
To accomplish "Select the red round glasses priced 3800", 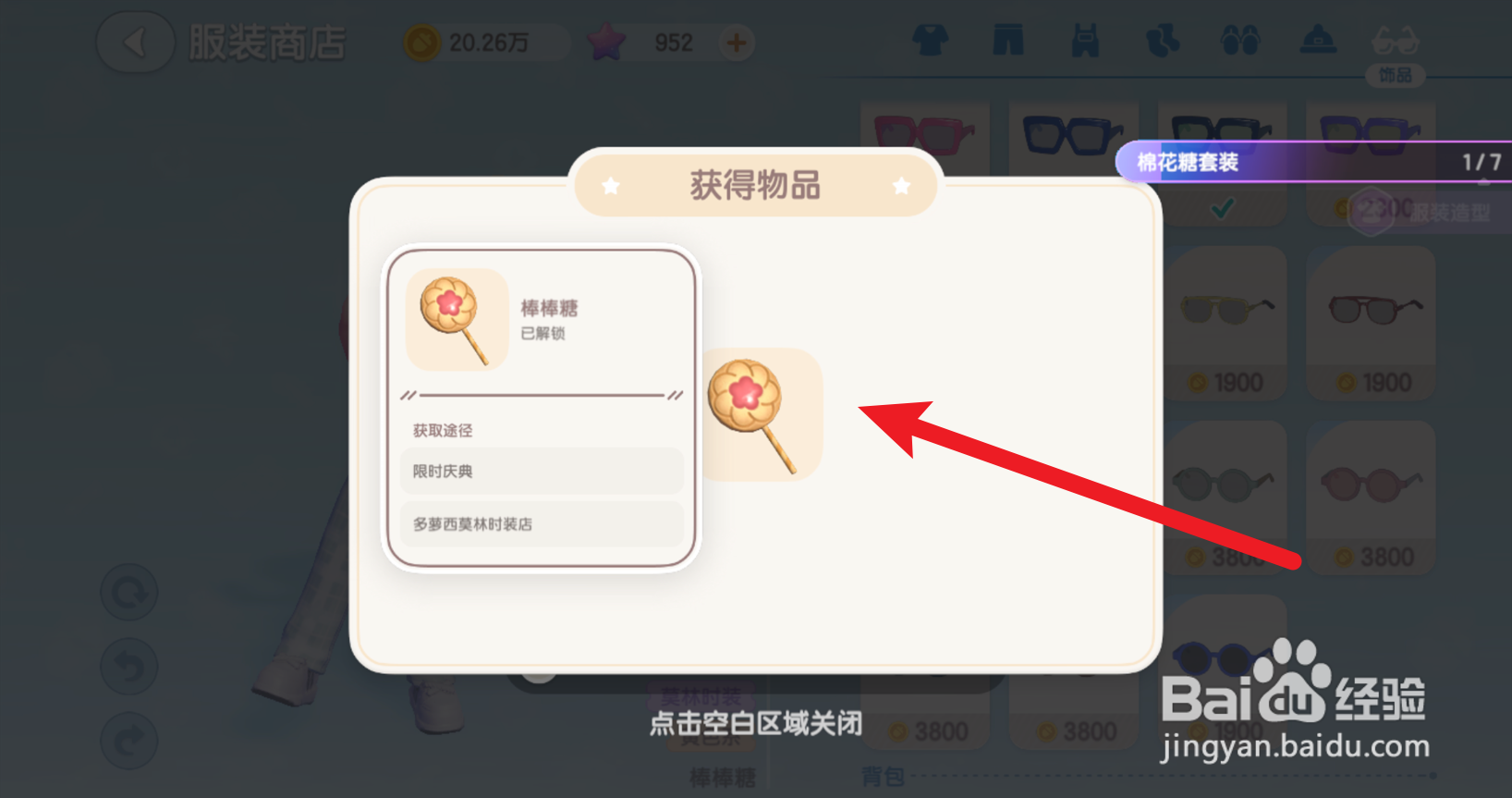I will pyautogui.click(x=1372, y=498).
